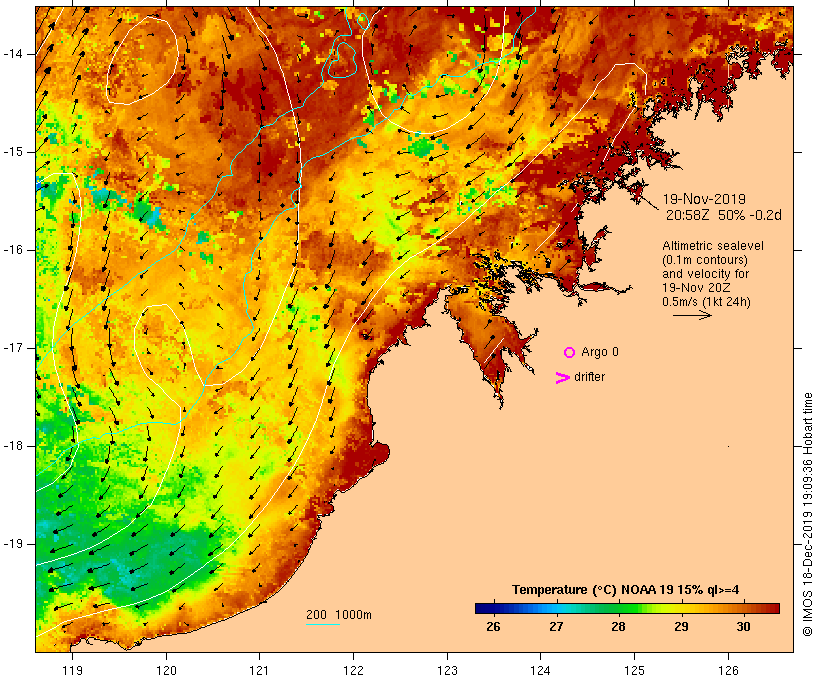This screenshot has width=820, height=680.
Task: Click the magenta Argo circle legend marker
Action: pyautogui.click(x=570, y=353)
